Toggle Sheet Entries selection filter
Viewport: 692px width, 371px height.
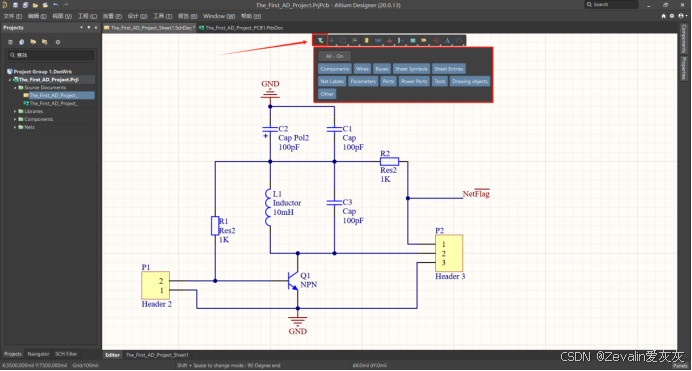coord(449,69)
